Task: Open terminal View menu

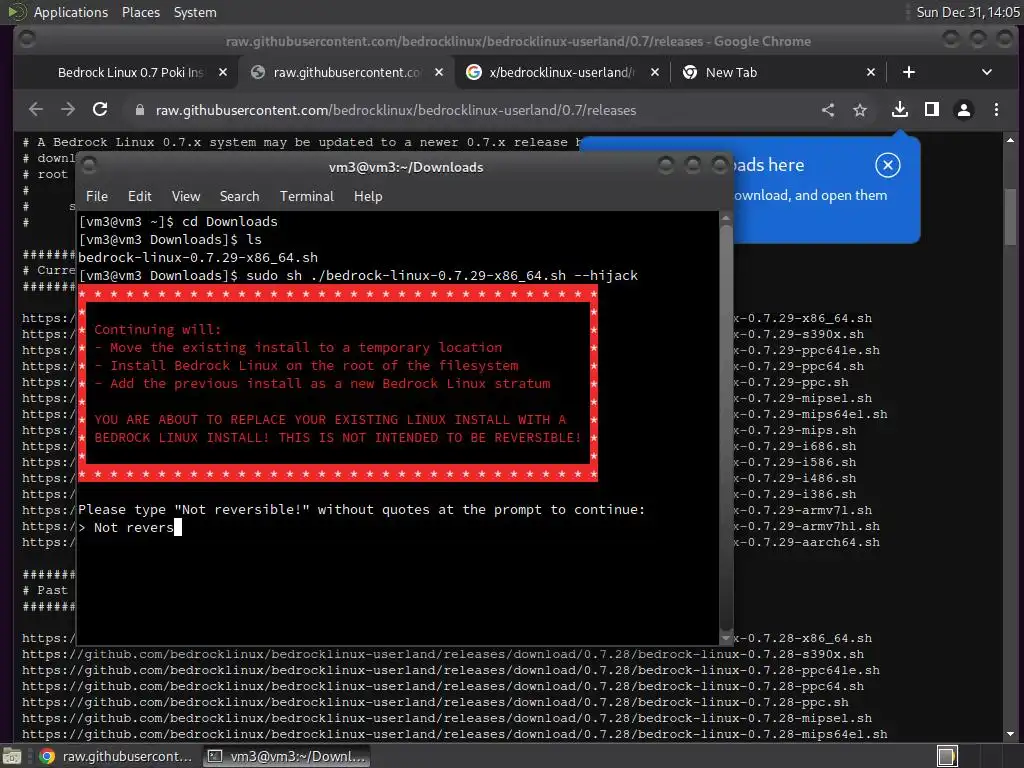Action: click(x=185, y=197)
